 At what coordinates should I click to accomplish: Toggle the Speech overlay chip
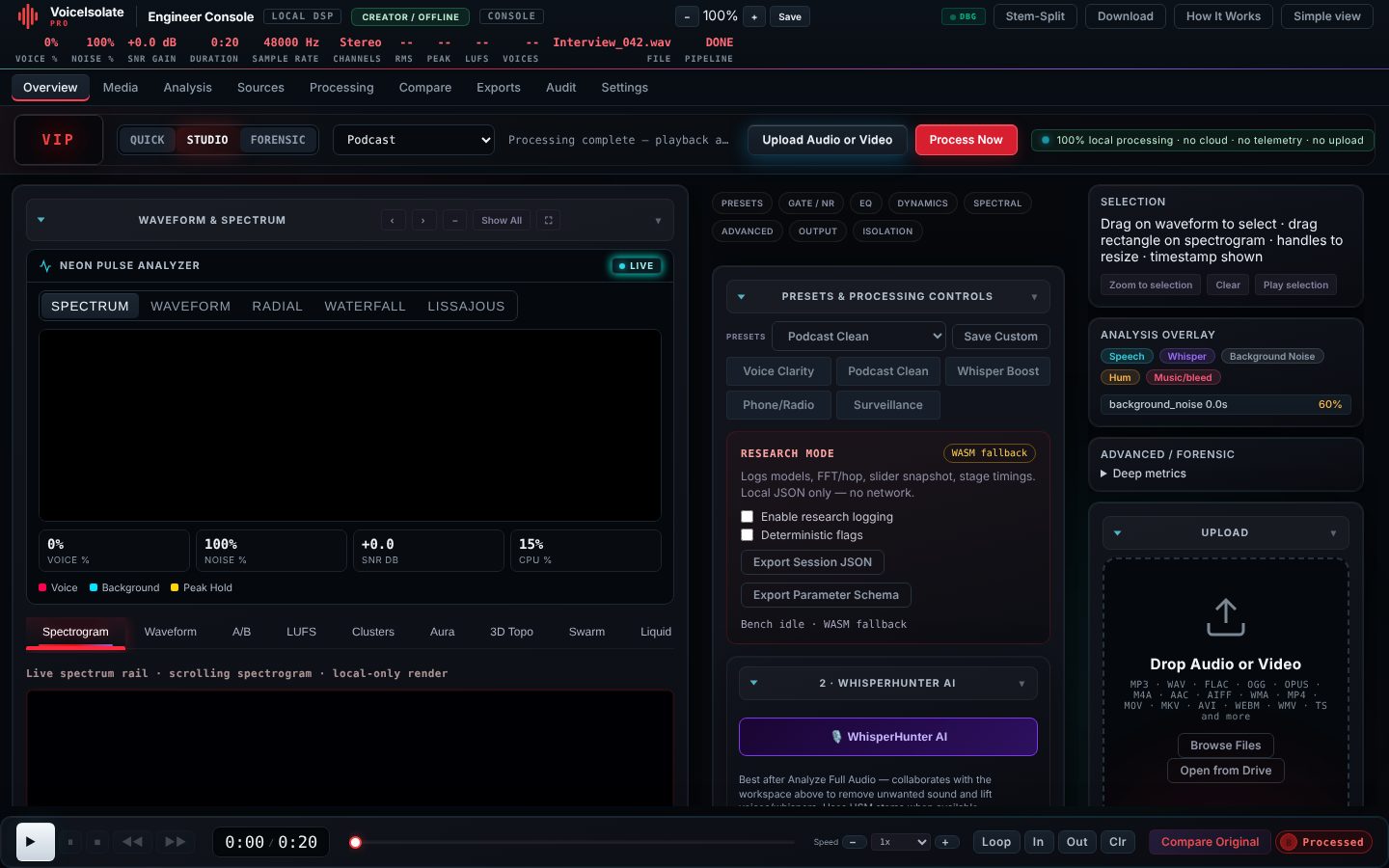tap(1127, 356)
